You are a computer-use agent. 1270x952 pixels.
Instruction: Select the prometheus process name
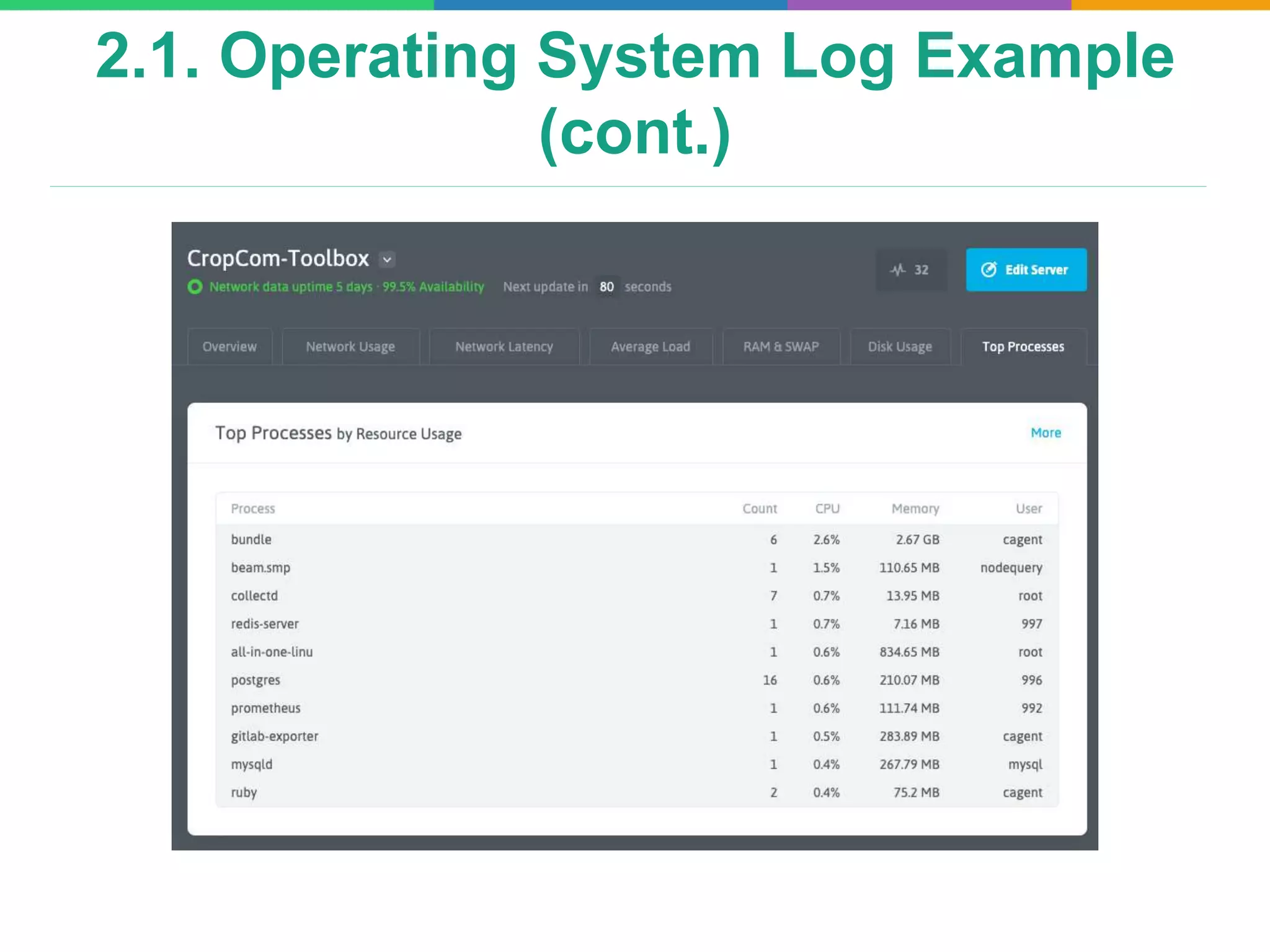point(265,708)
